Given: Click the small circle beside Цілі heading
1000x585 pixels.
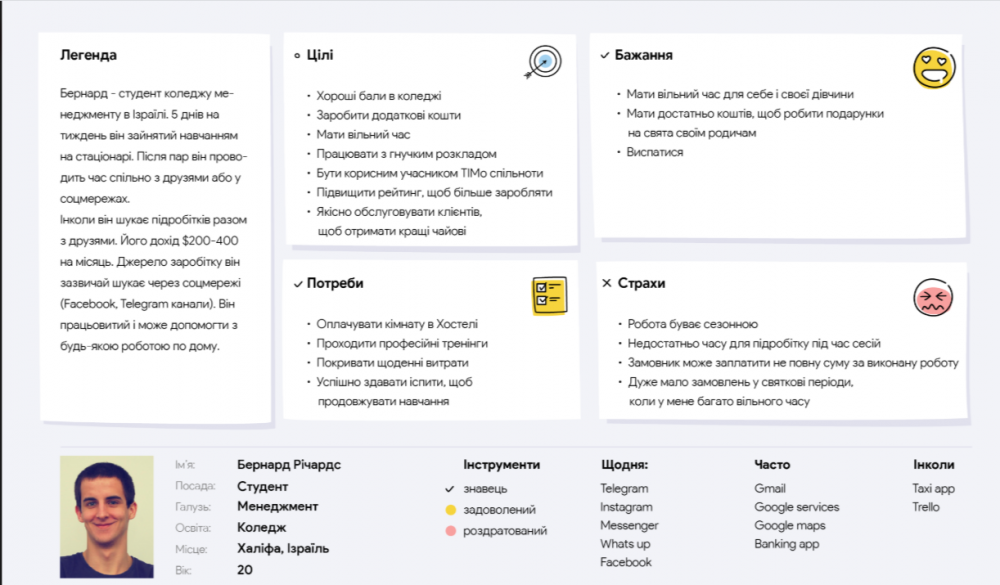Looking at the screenshot, I should (x=297, y=55).
